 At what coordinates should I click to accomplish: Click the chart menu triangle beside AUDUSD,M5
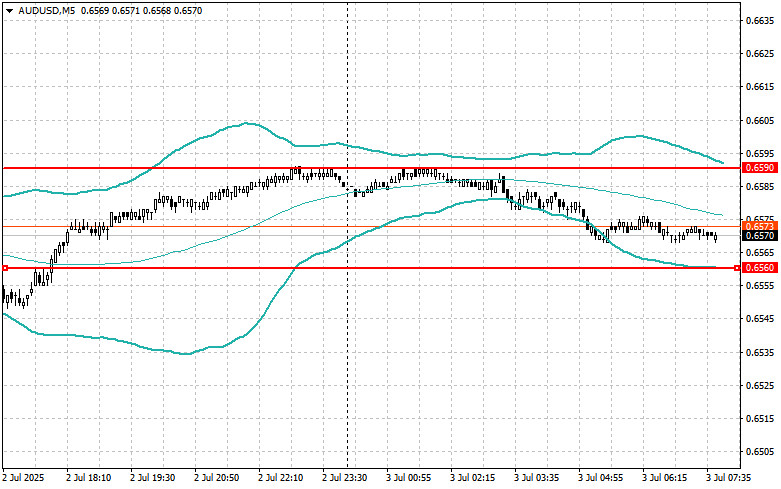pos(9,11)
